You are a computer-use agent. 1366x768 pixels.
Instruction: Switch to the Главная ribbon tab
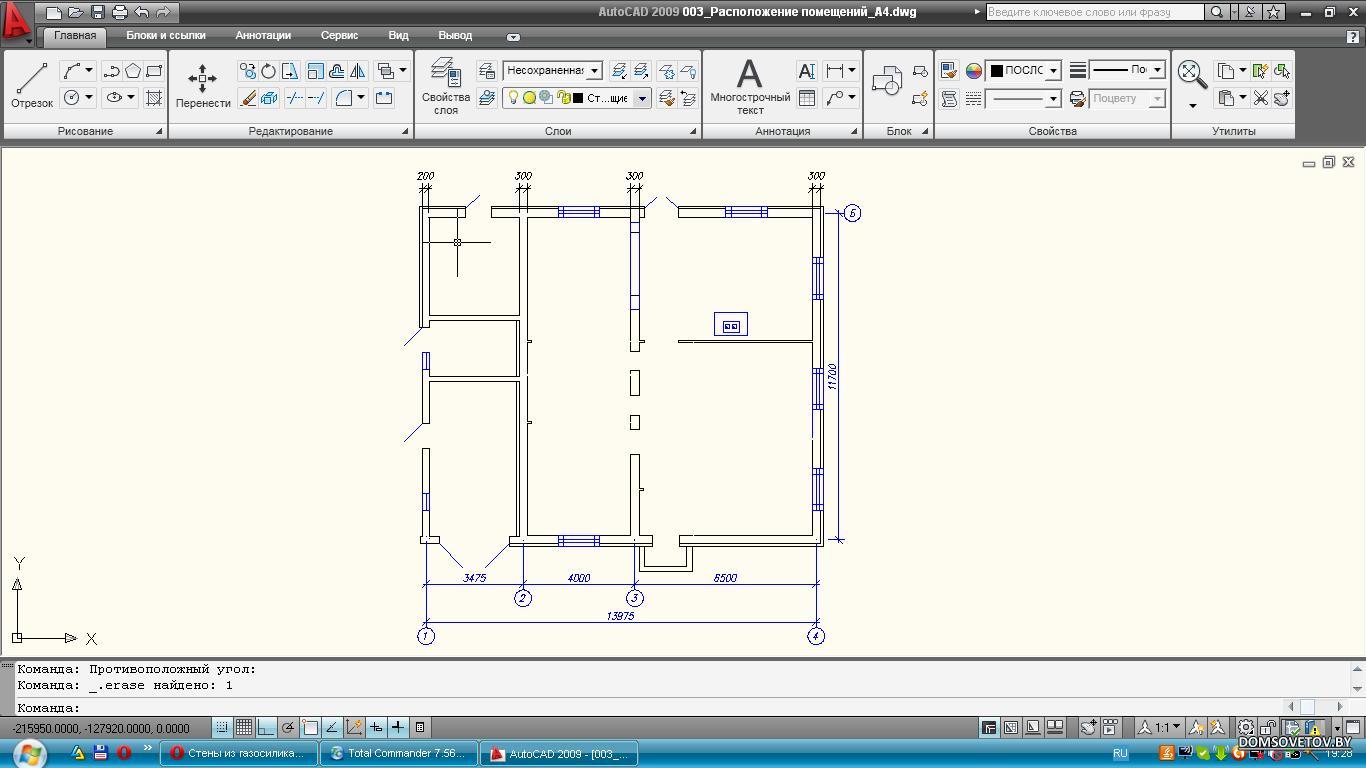[75, 35]
